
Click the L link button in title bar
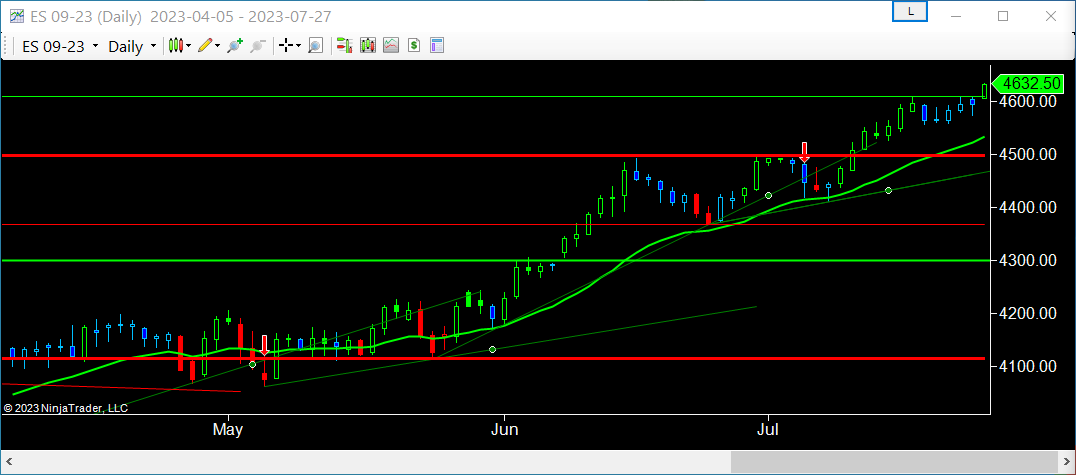tap(910, 12)
